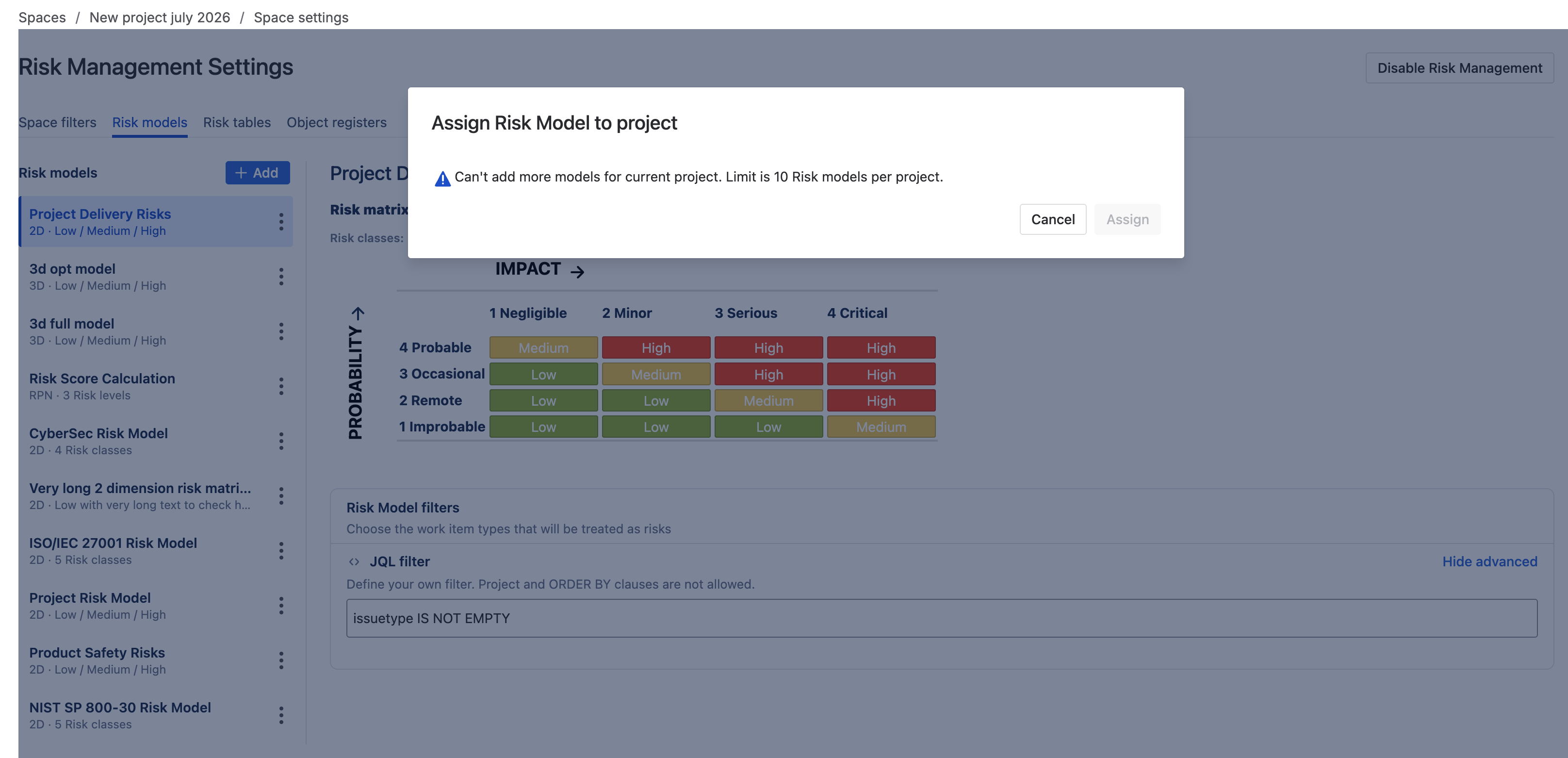Click the disabled Assign button
This screenshot has height=758, width=1568.
coord(1127,219)
